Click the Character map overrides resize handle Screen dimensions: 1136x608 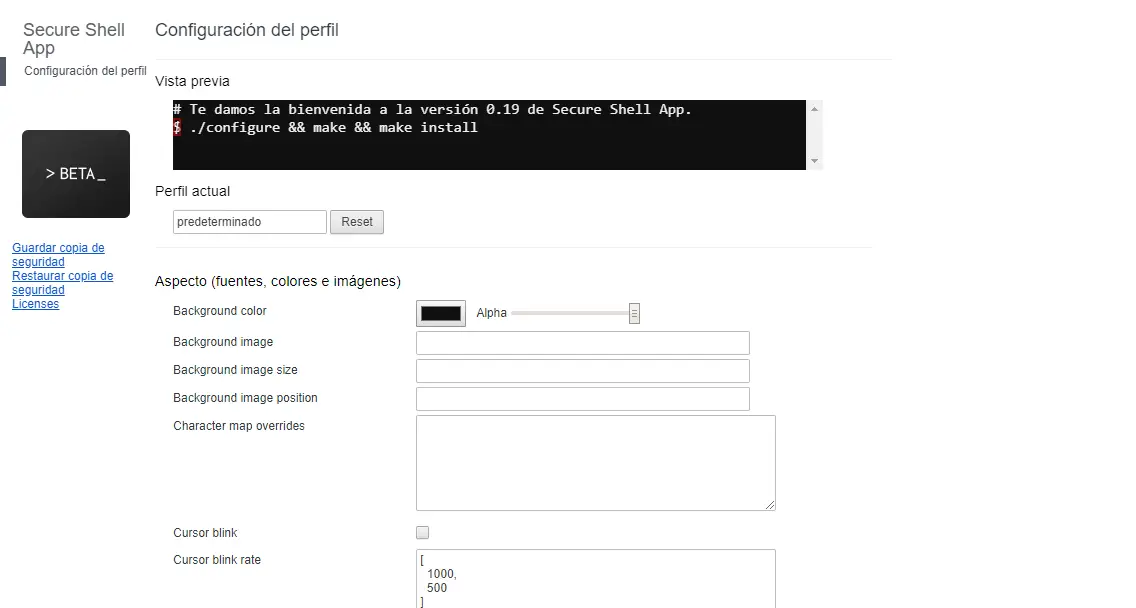pyautogui.click(x=769, y=505)
